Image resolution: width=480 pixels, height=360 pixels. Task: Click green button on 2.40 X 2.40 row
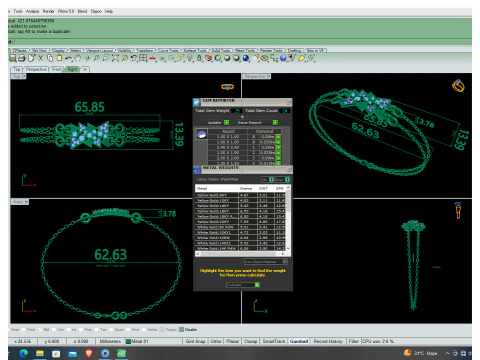click(x=278, y=147)
